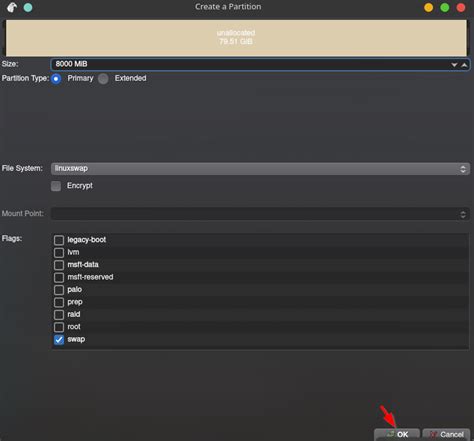The height and width of the screenshot is (441, 474).
Task: Click the Cancel button
Action: (446, 434)
